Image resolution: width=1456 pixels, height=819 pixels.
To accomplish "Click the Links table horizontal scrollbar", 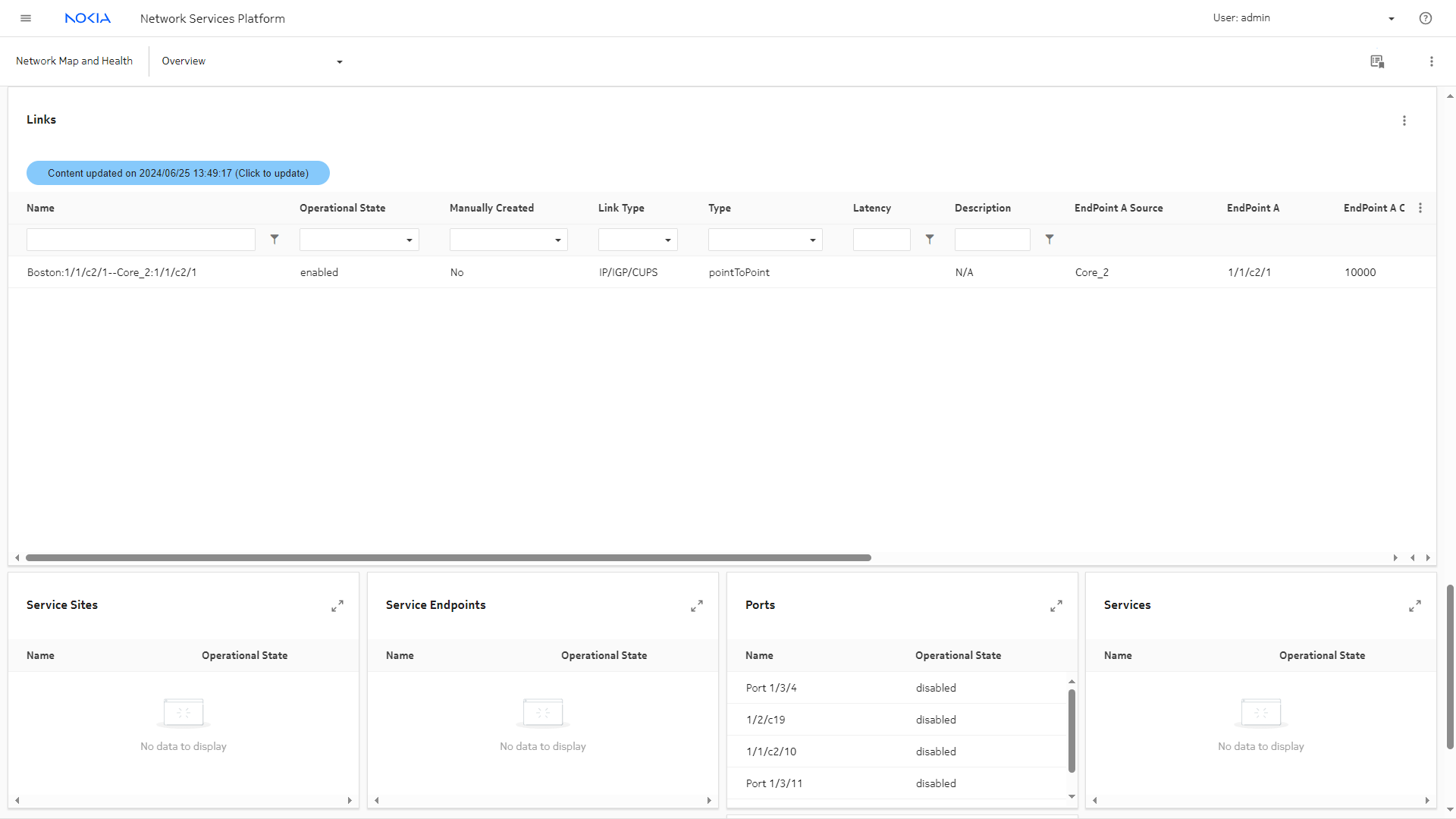I will [447, 557].
